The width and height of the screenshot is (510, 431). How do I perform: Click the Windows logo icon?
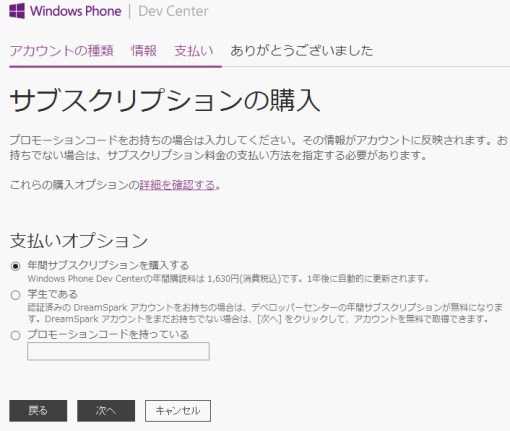pyautogui.click(x=17, y=11)
